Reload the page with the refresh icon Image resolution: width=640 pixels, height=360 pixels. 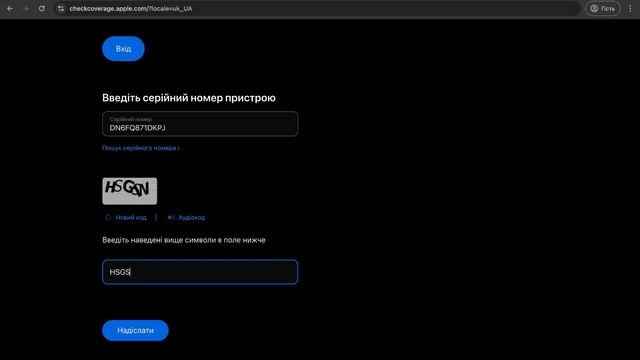tap(42, 9)
